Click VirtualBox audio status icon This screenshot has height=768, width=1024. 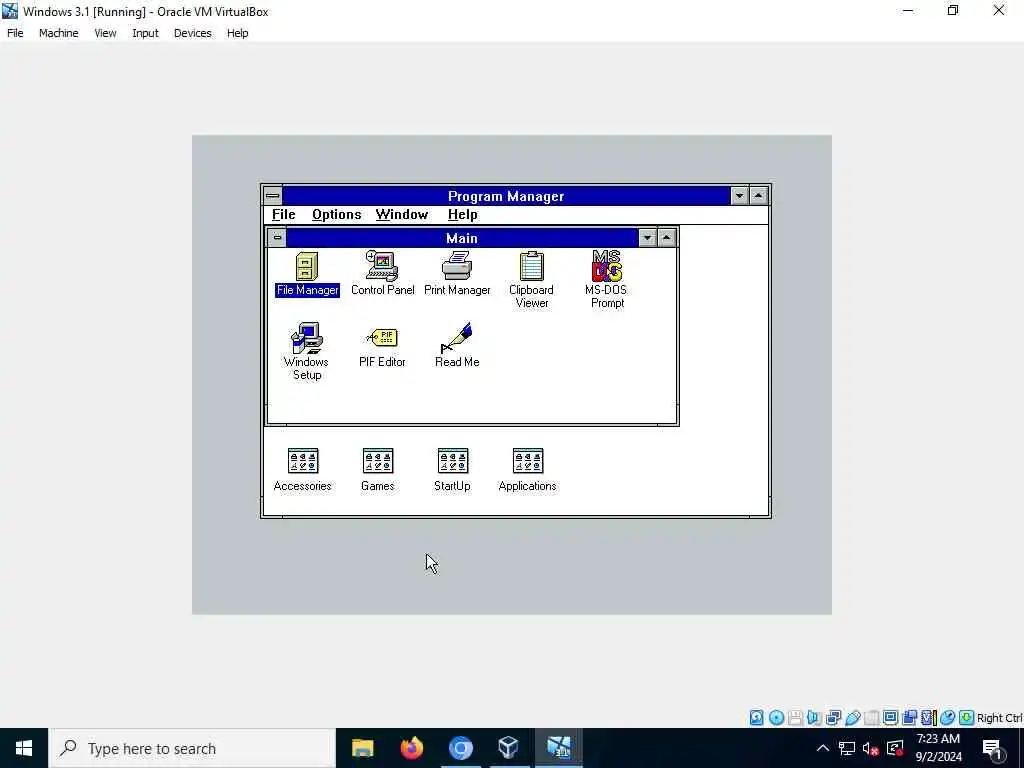click(x=814, y=718)
